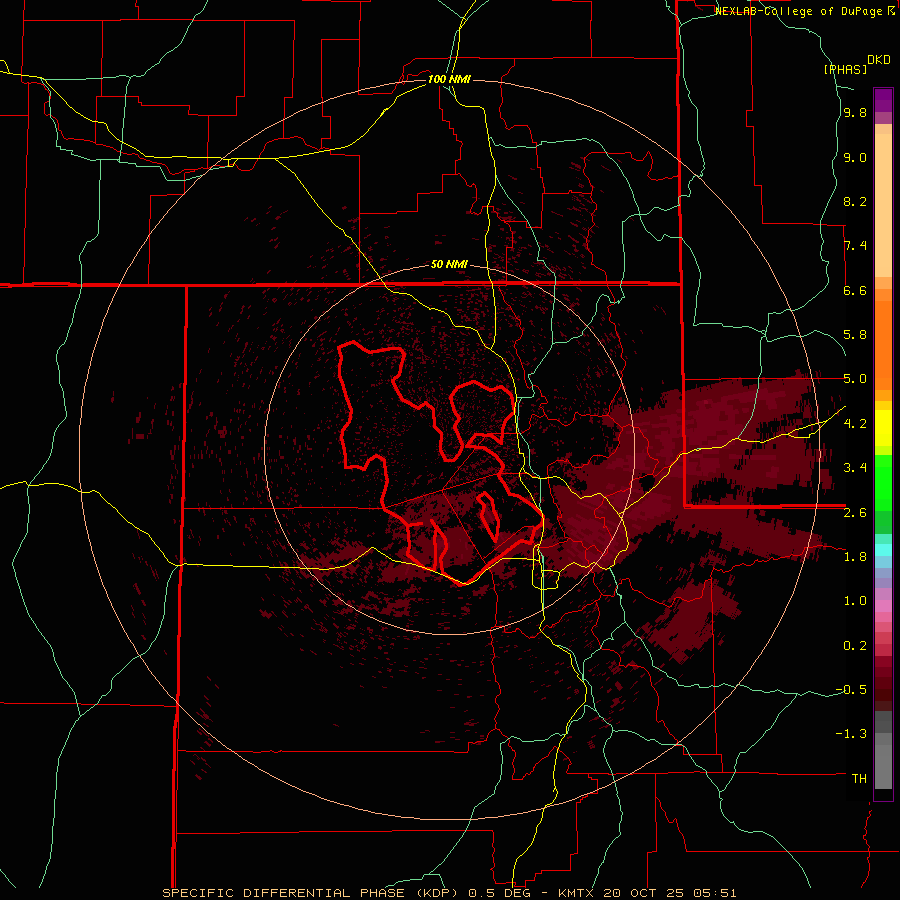Click the -0.5 scale value

[851, 690]
